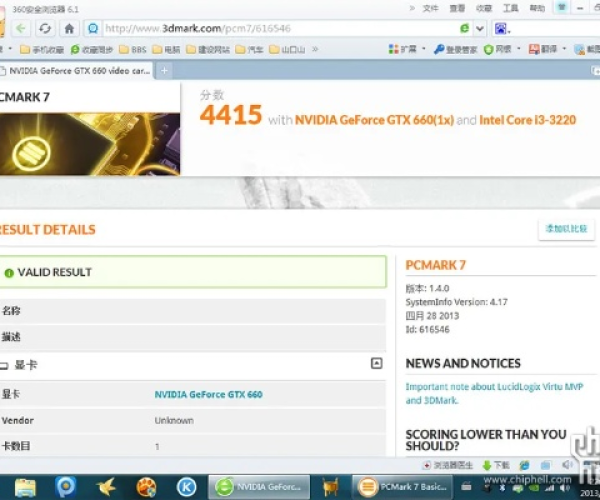The height and width of the screenshot is (500, 600).
Task: Open the 汽车 bookmark folder
Action: (249, 50)
